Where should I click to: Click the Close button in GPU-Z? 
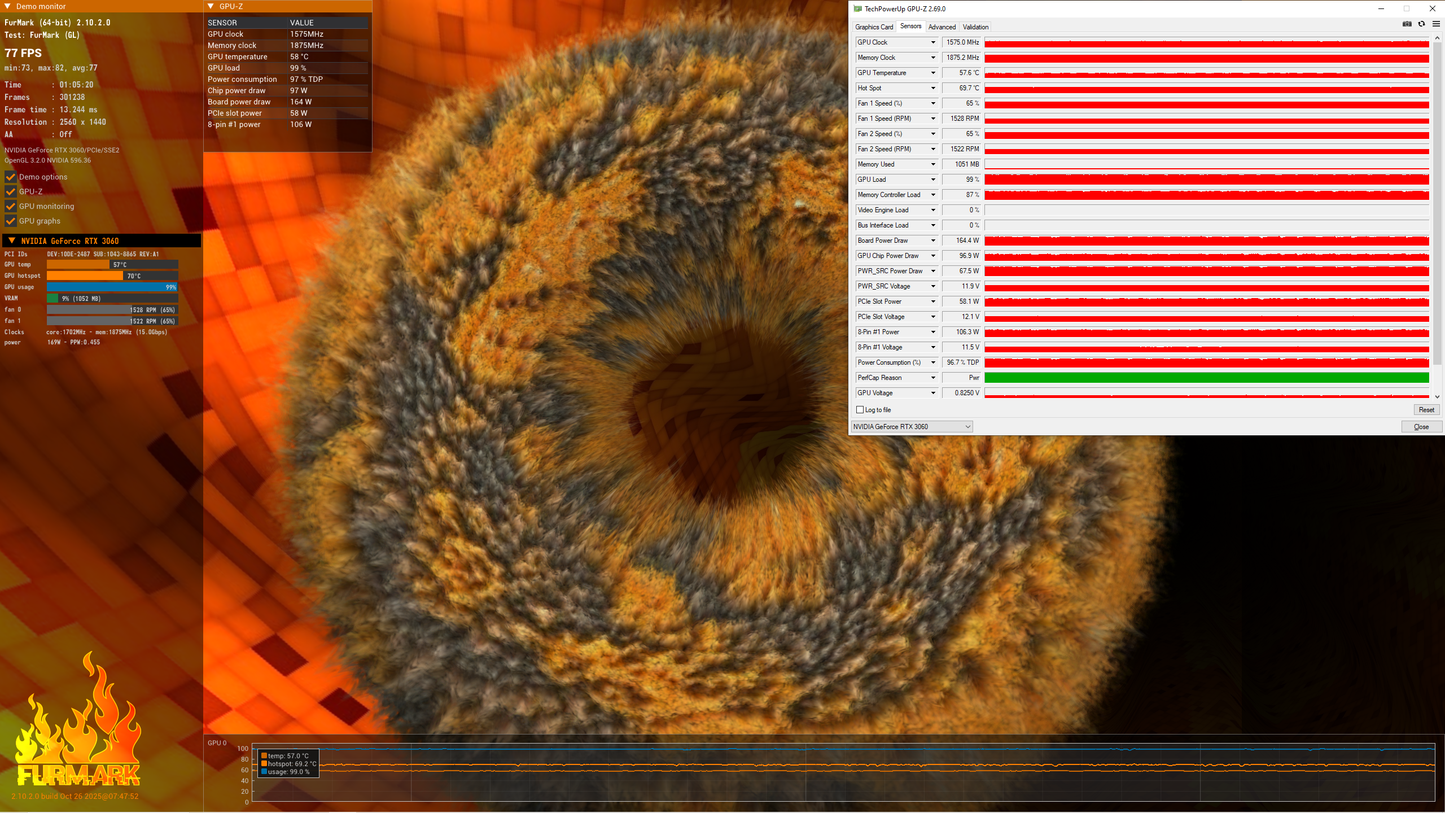click(1421, 427)
